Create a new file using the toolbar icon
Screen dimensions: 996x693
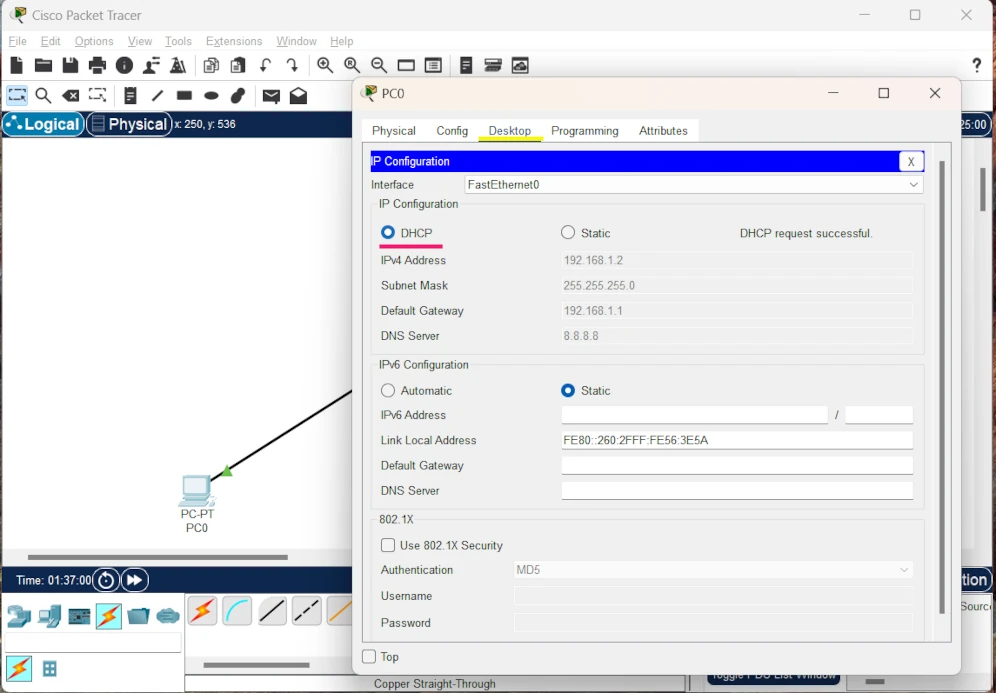17,65
